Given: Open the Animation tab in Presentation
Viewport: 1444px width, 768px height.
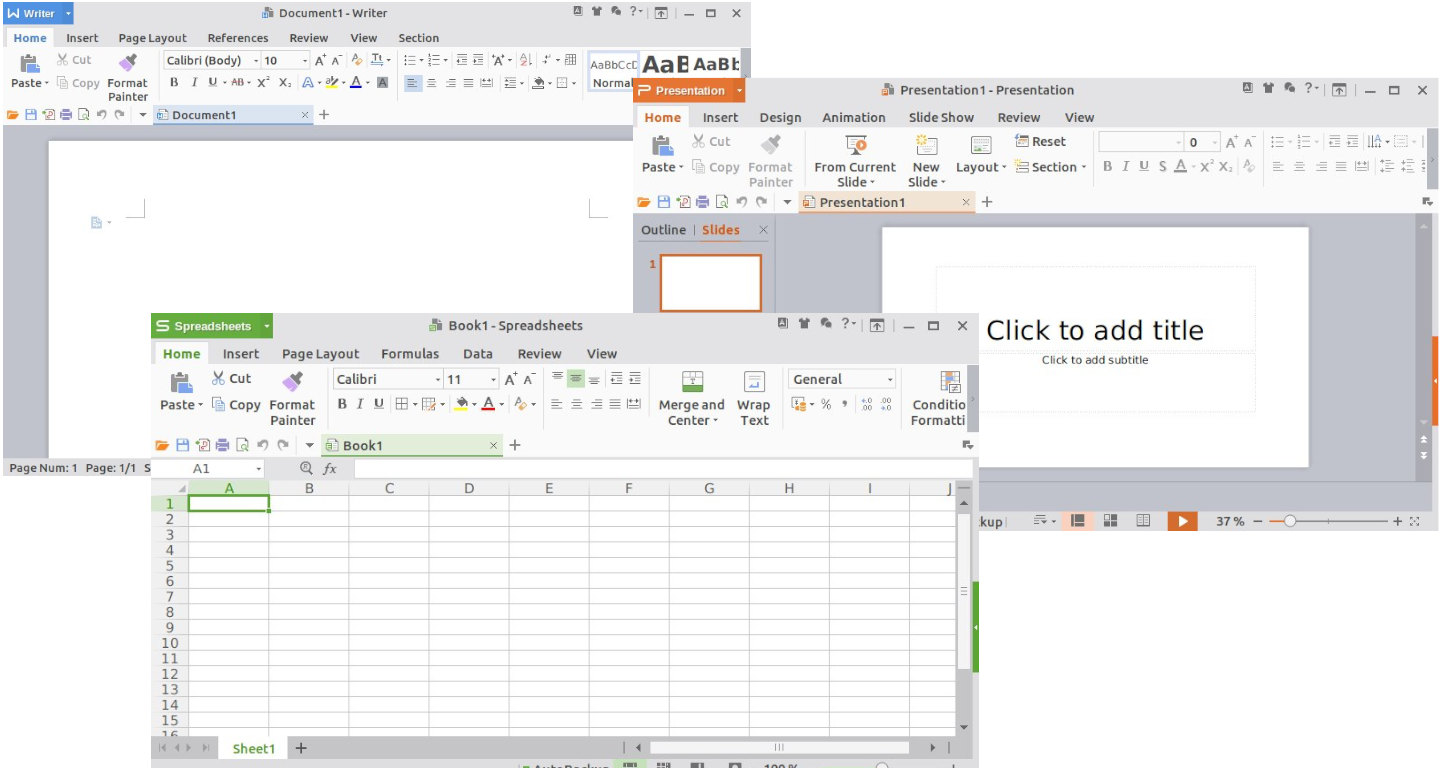Looking at the screenshot, I should (x=853, y=118).
